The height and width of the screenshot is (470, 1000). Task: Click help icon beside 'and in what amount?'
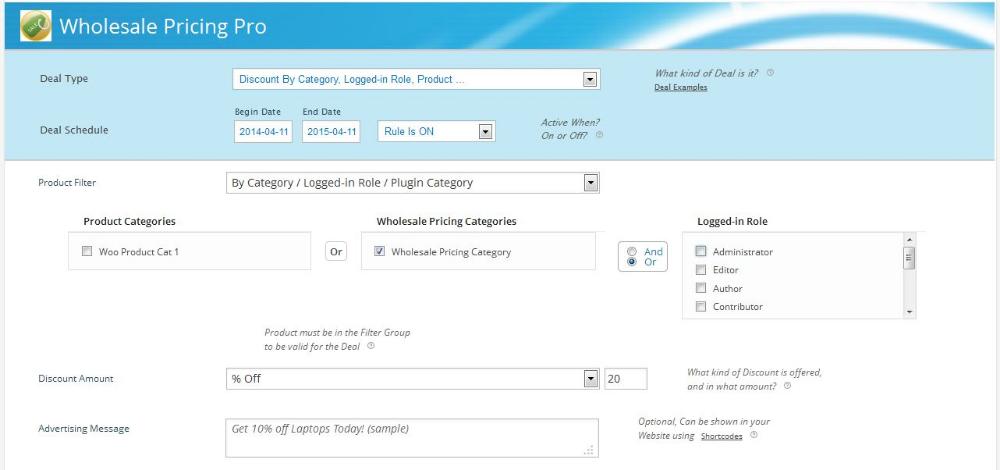[787, 386]
